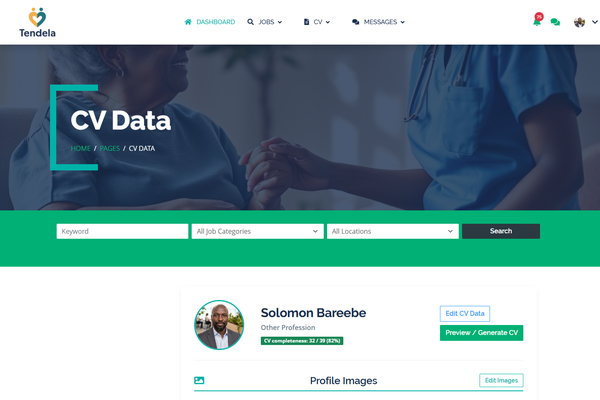Viewport: 600px width, 400px height.
Task: Open the All Job Categories dropdown
Action: [x=258, y=231]
